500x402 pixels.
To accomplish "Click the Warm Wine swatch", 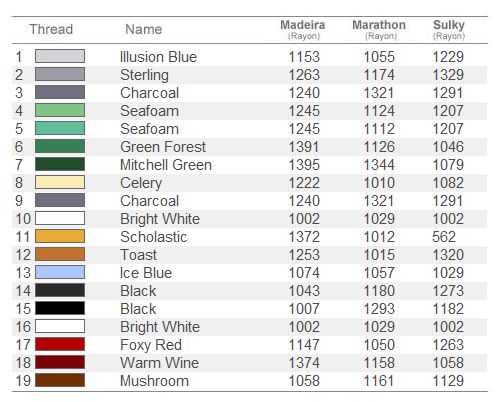I will click(60, 362).
